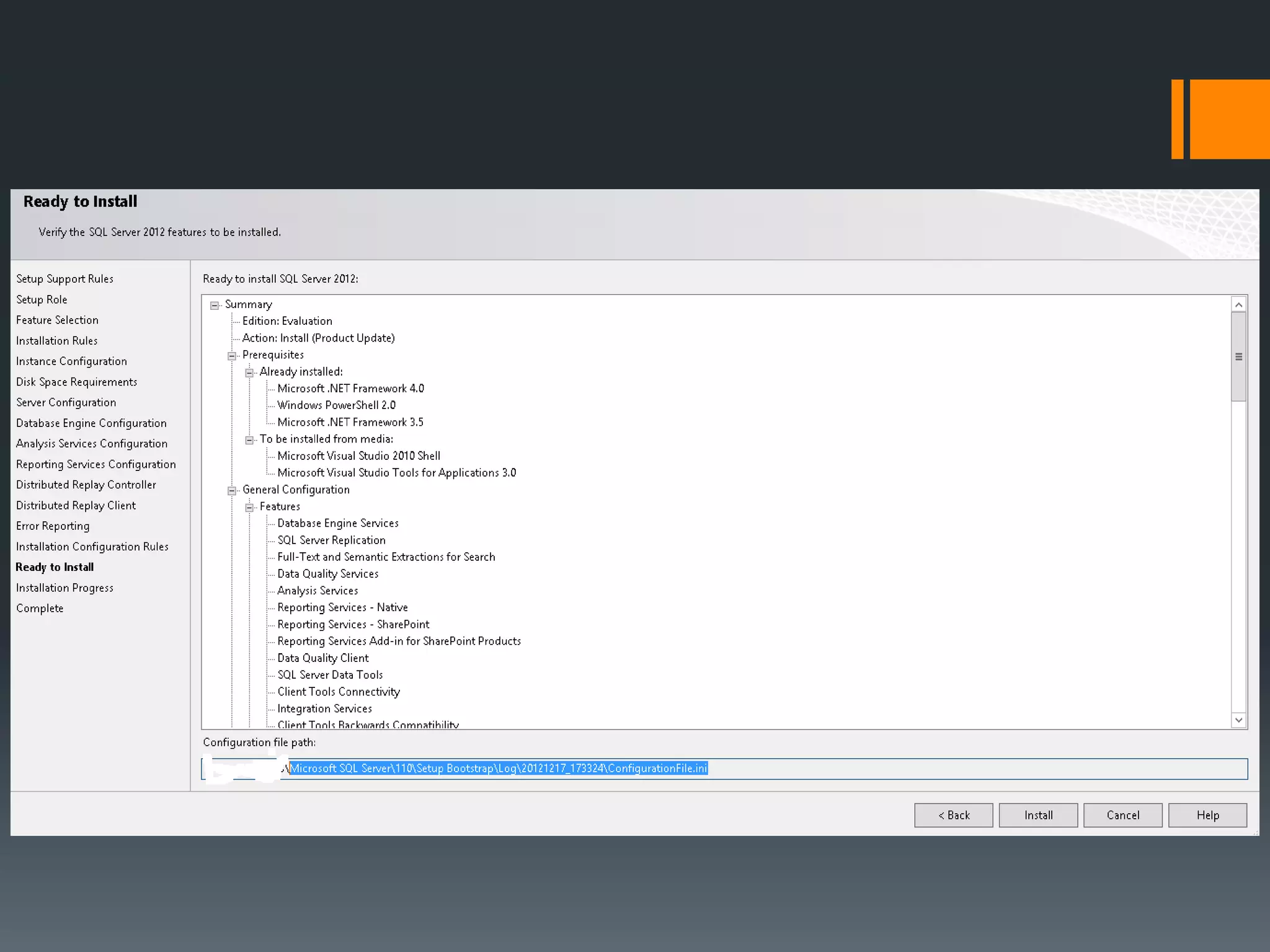Collapse the Prerequisites node
The width and height of the screenshot is (1270, 952).
232,356
